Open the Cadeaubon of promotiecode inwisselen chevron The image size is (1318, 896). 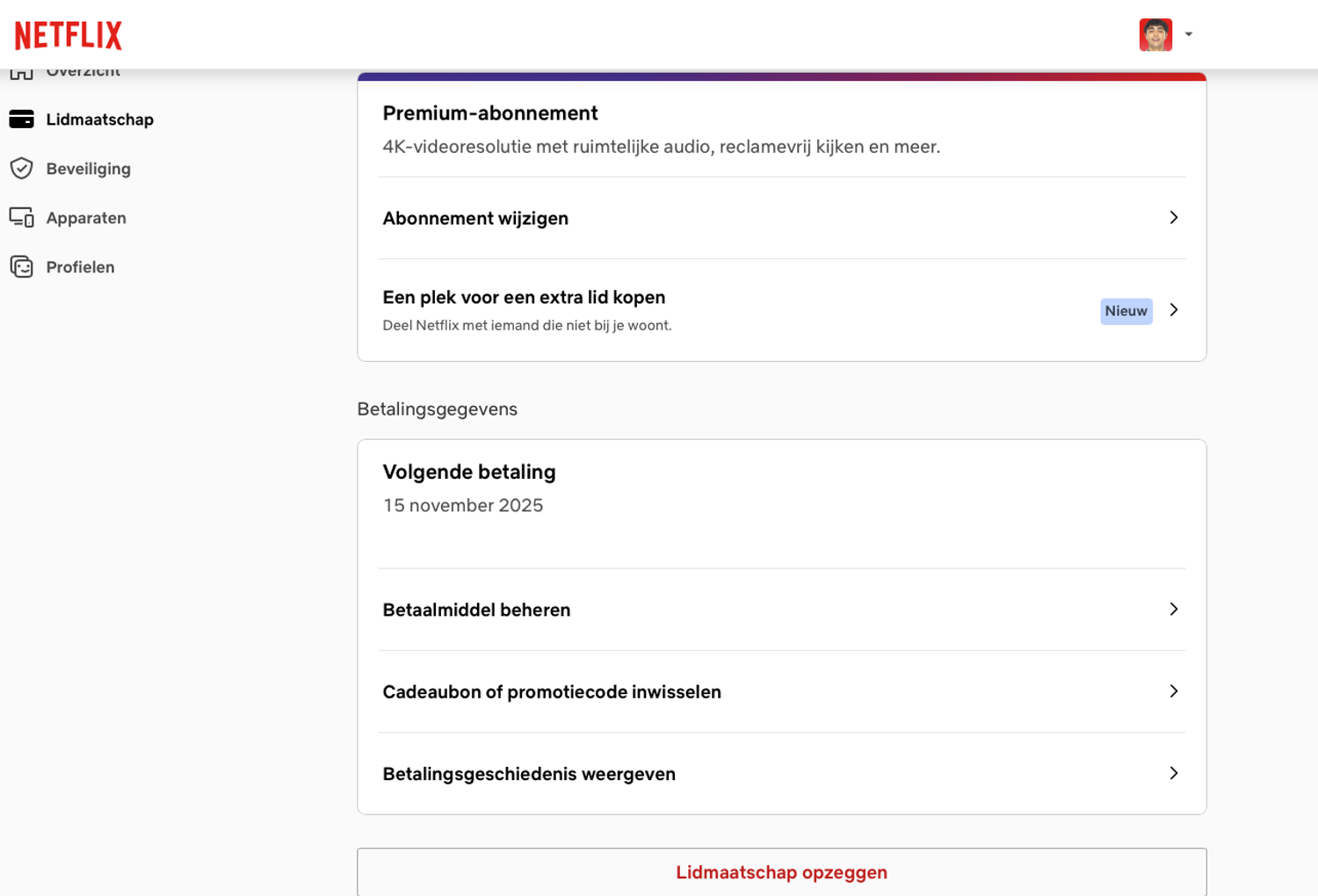coord(1174,691)
